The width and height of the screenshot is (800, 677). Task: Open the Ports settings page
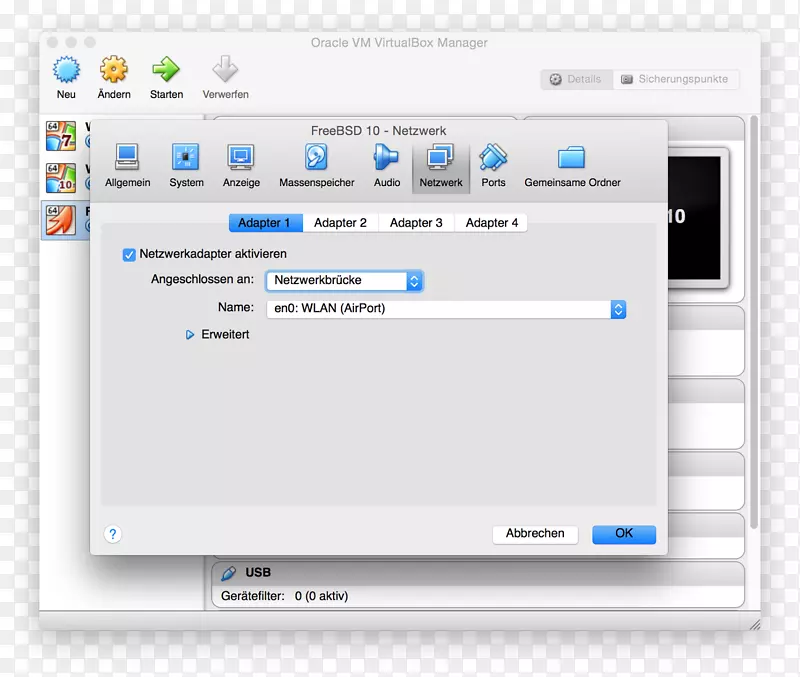pyautogui.click(x=493, y=163)
